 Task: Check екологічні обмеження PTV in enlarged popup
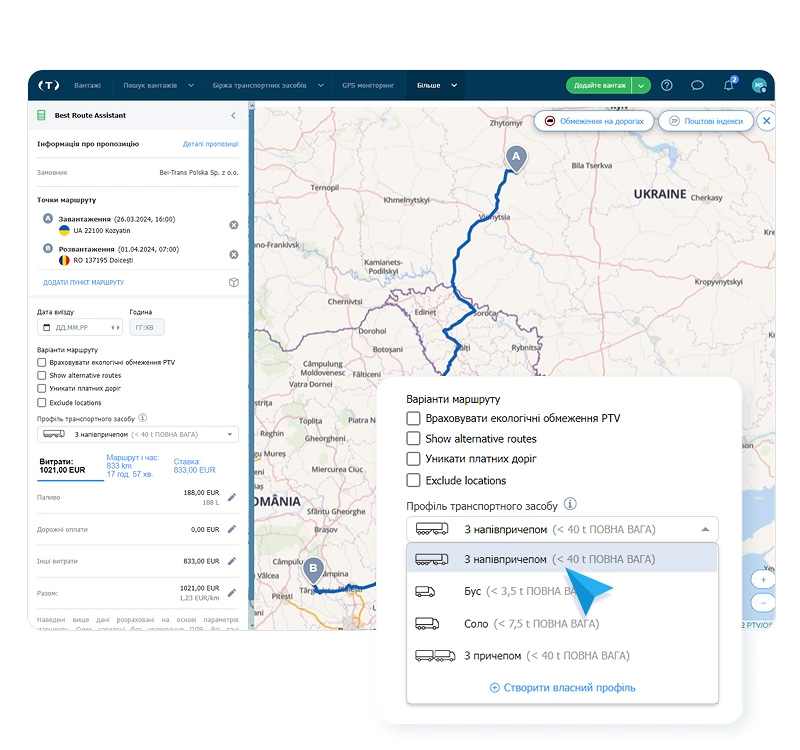(413, 418)
